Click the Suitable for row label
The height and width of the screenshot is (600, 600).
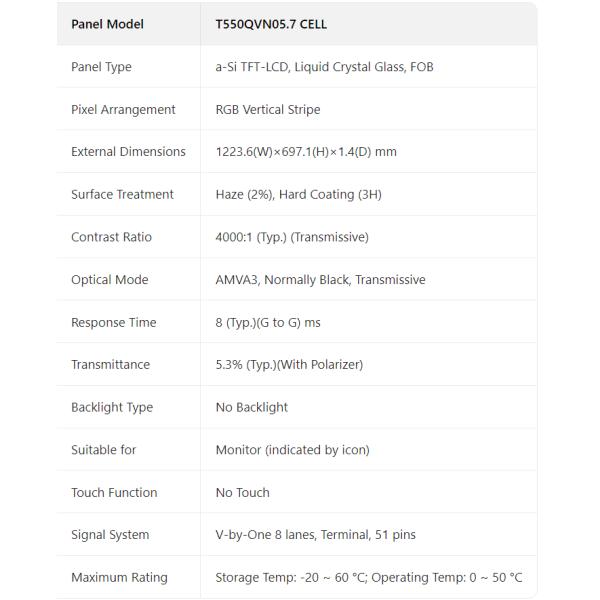pos(103,450)
